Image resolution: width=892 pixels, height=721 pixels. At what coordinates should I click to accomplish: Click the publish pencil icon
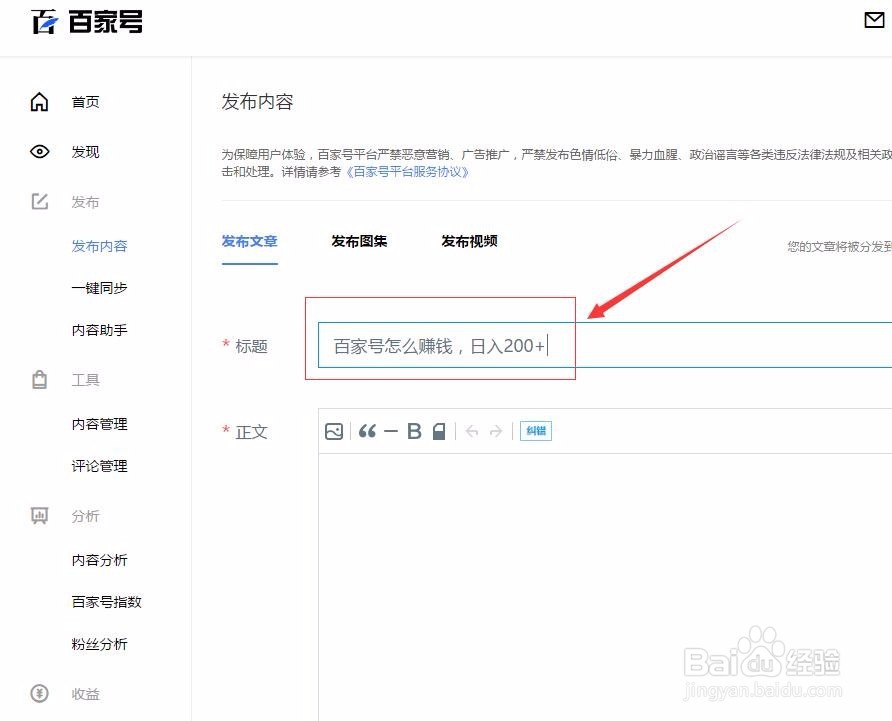pos(39,201)
